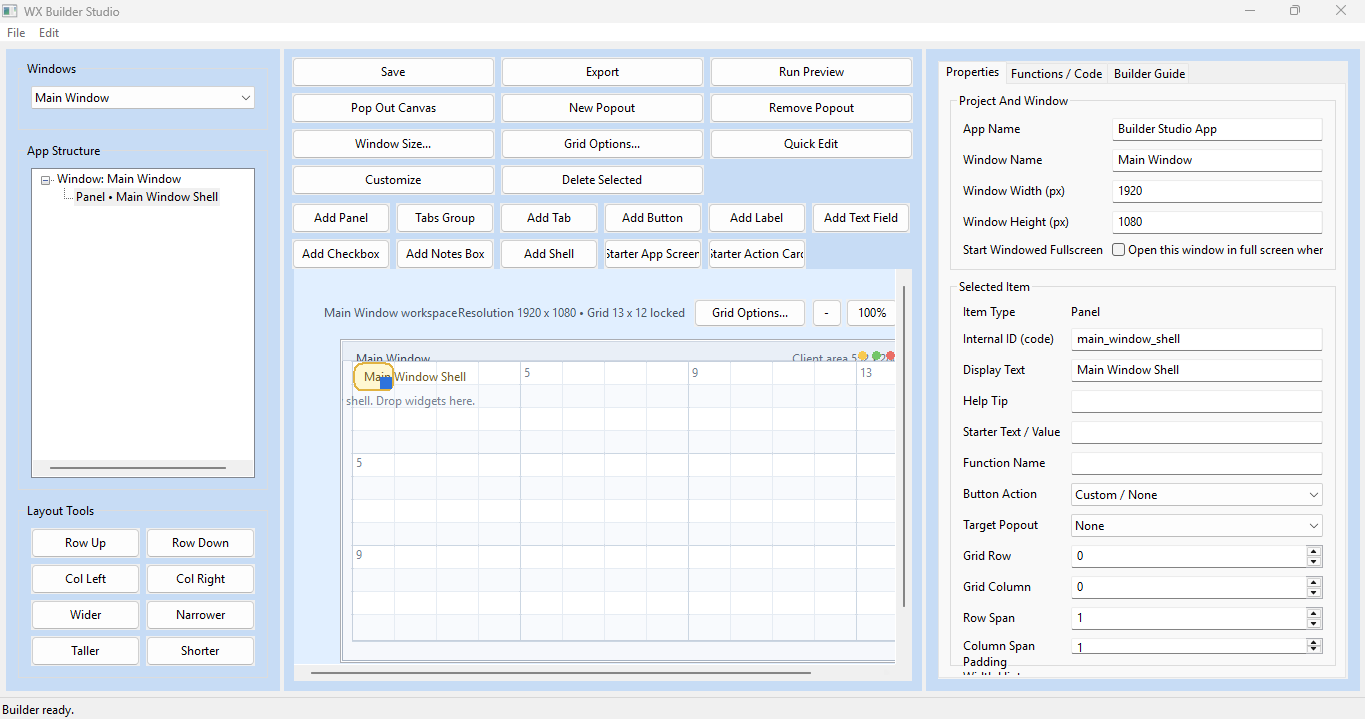Click Delete Selected
This screenshot has width=1365, height=719.
click(602, 180)
